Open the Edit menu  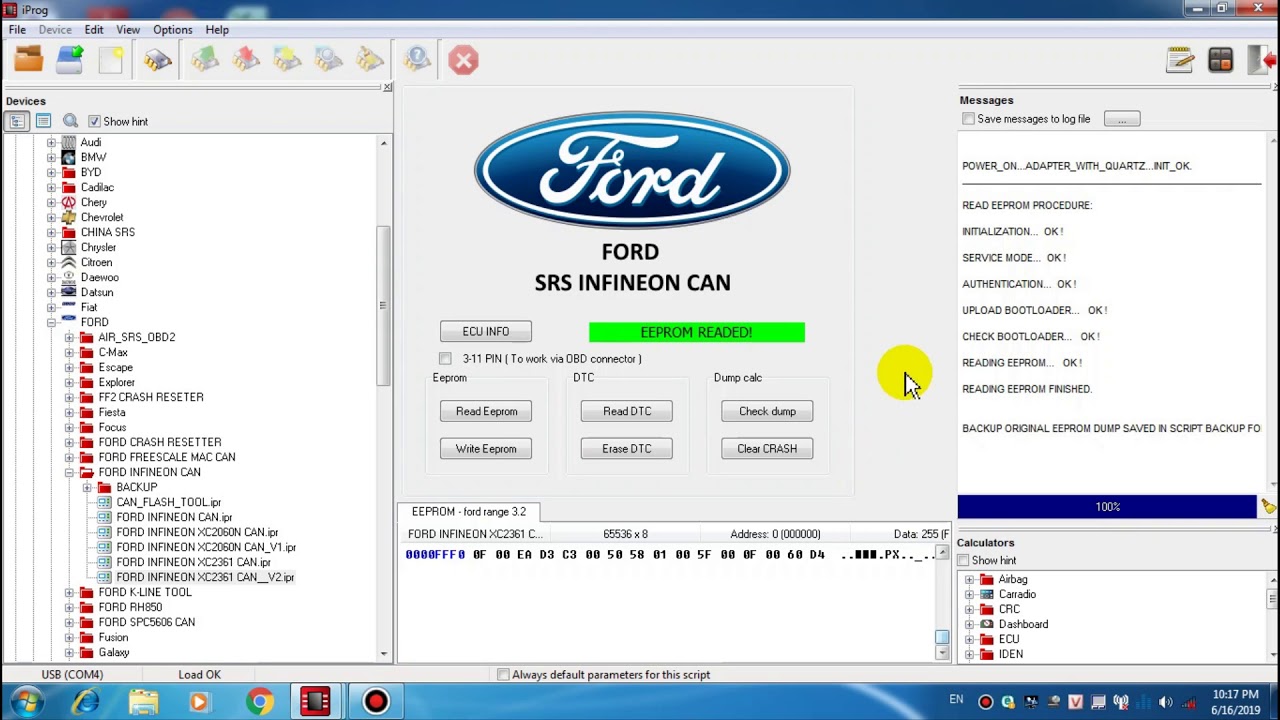point(94,30)
